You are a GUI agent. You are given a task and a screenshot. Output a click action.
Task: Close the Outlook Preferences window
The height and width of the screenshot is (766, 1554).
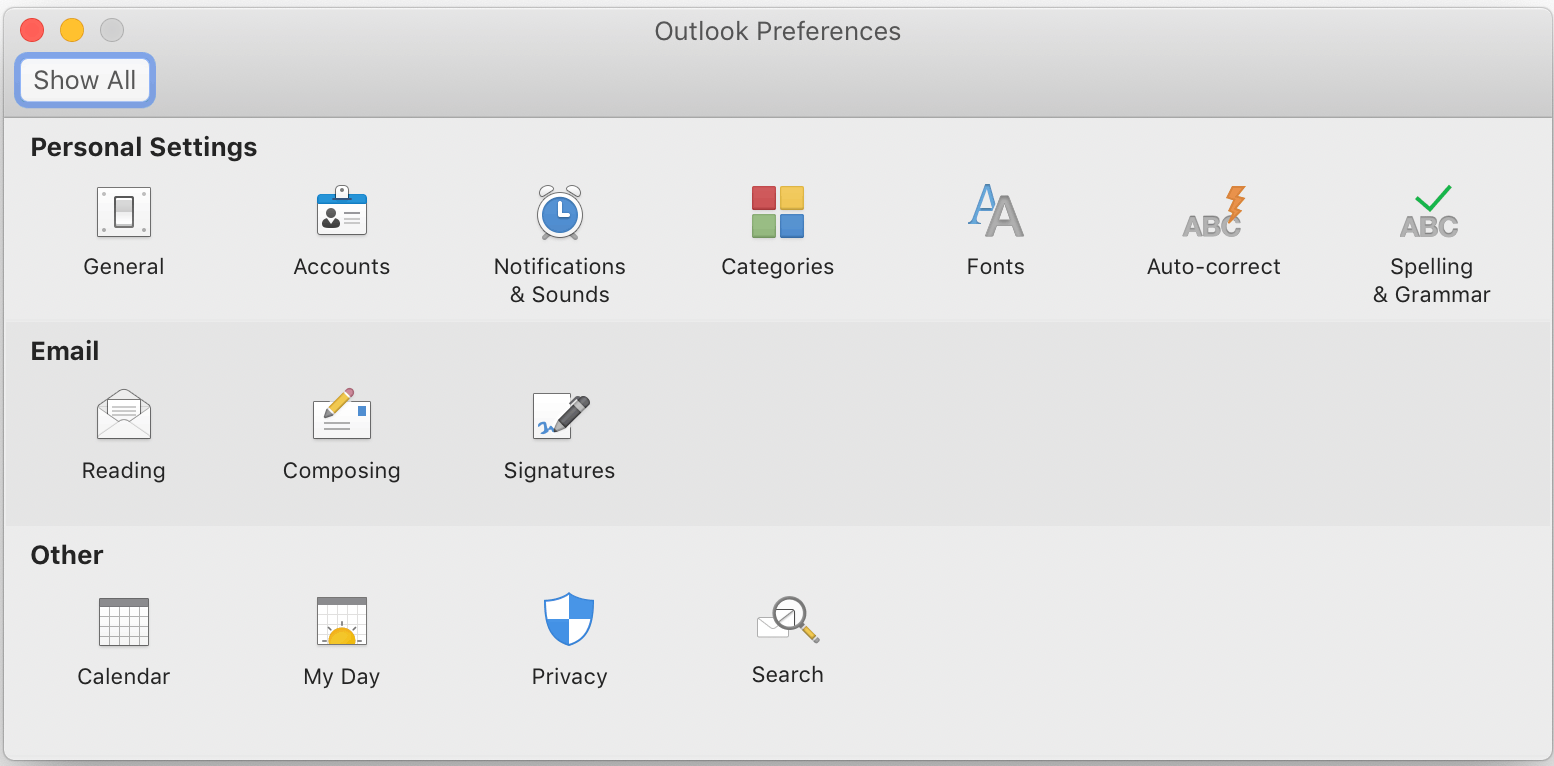pos(32,30)
